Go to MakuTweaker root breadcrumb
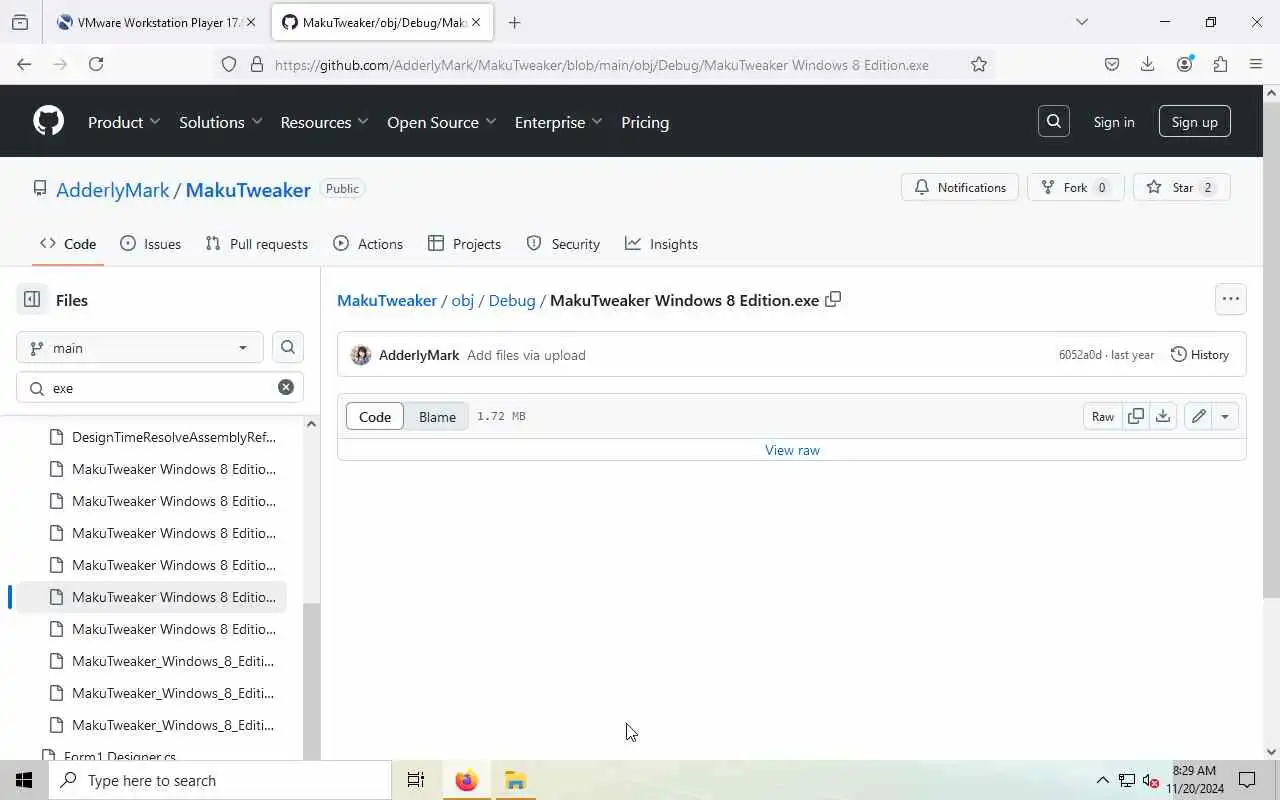The image size is (1280, 800). [387, 300]
